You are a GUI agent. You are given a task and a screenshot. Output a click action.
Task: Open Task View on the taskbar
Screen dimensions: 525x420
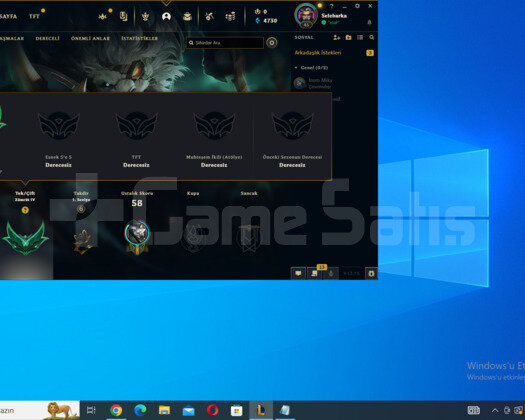pos(91,410)
